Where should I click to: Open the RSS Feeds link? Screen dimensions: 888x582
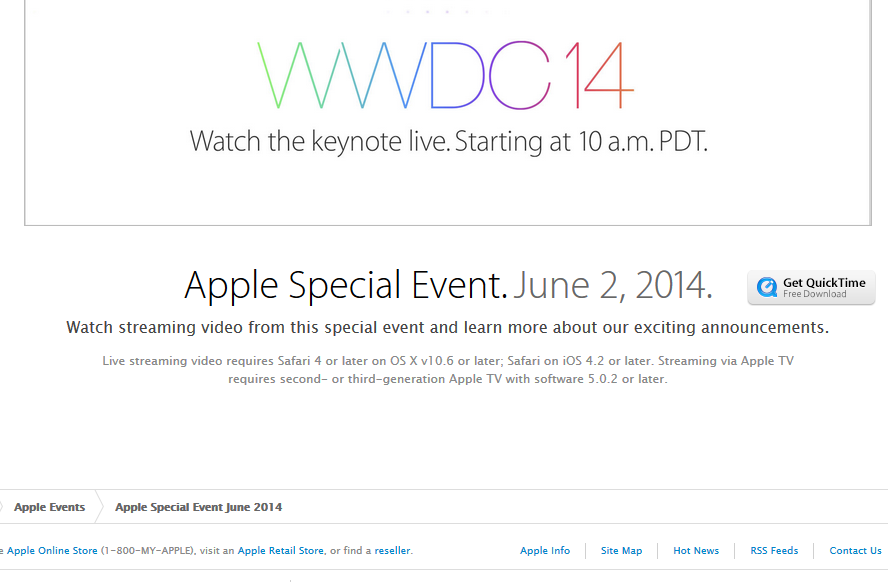coord(774,550)
